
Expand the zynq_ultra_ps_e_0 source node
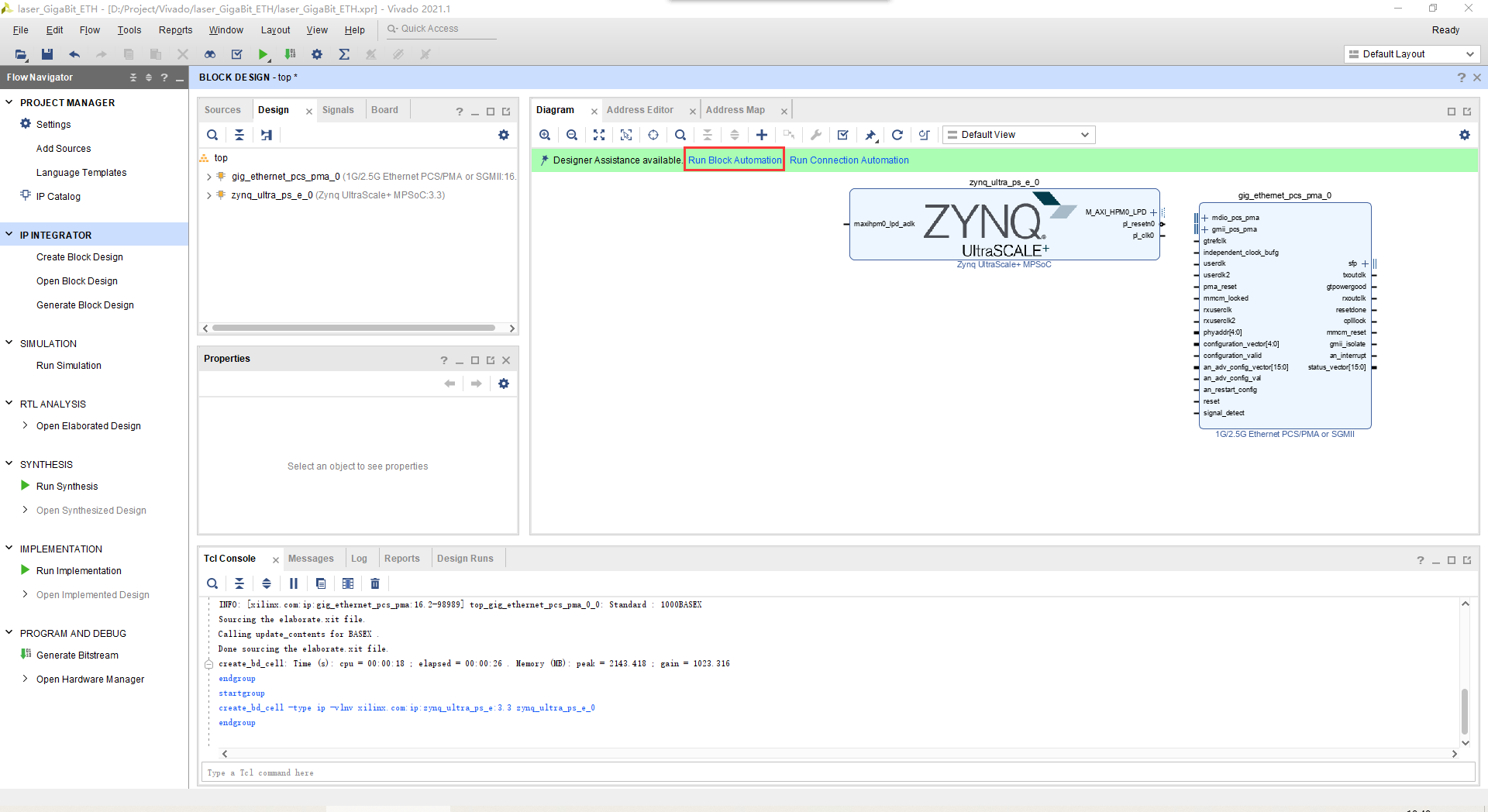208,194
